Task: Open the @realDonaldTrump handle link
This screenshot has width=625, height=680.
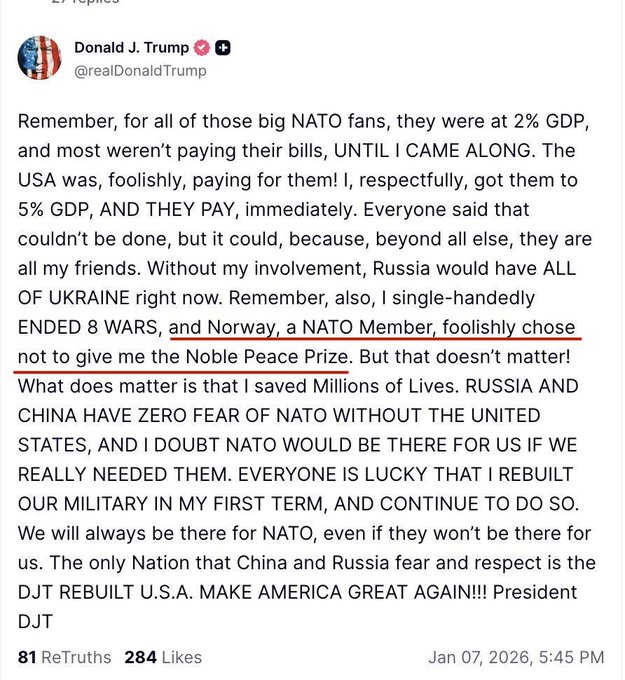Action: click(x=140, y=70)
